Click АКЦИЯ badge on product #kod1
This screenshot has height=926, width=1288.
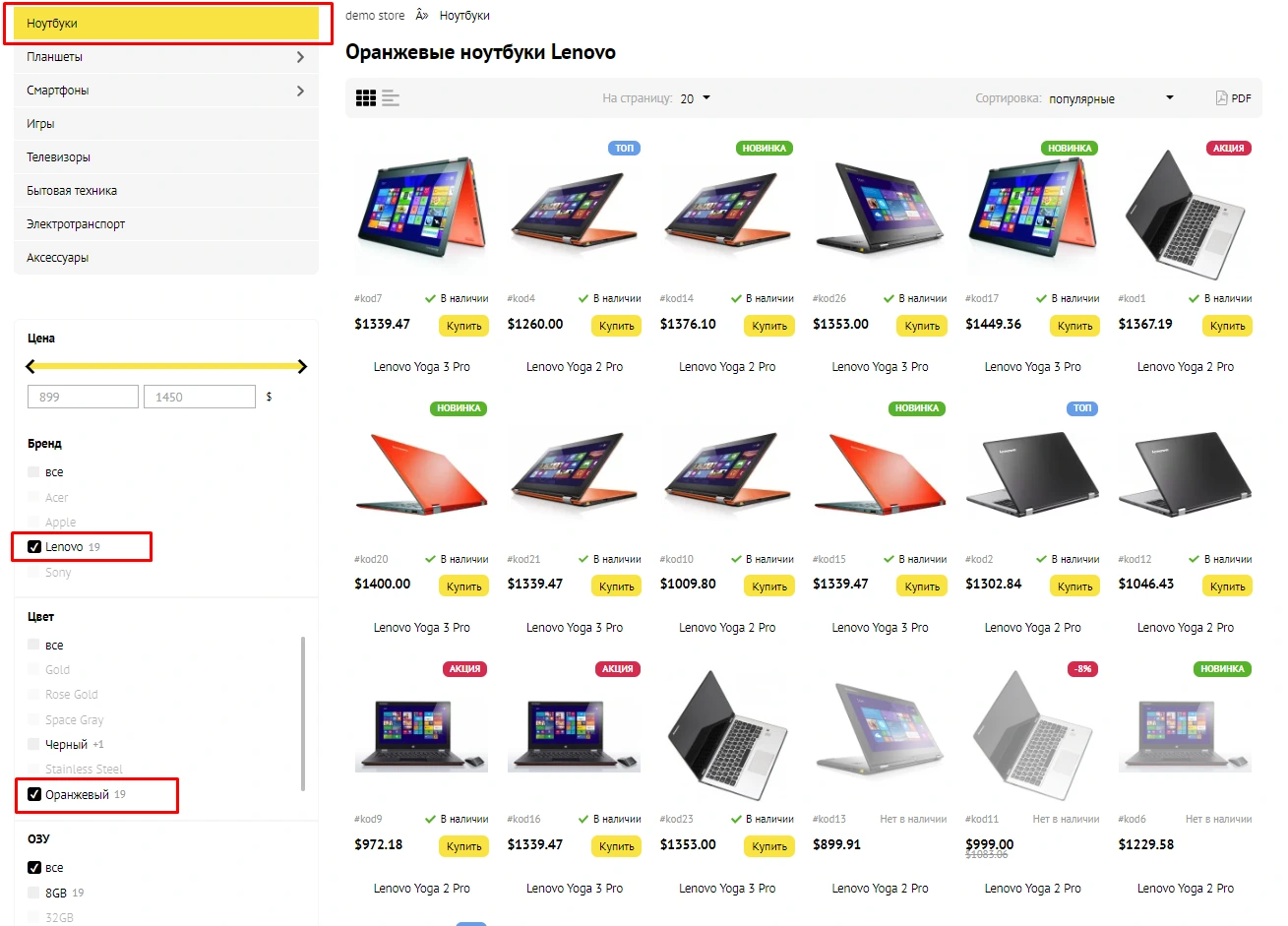1228,149
